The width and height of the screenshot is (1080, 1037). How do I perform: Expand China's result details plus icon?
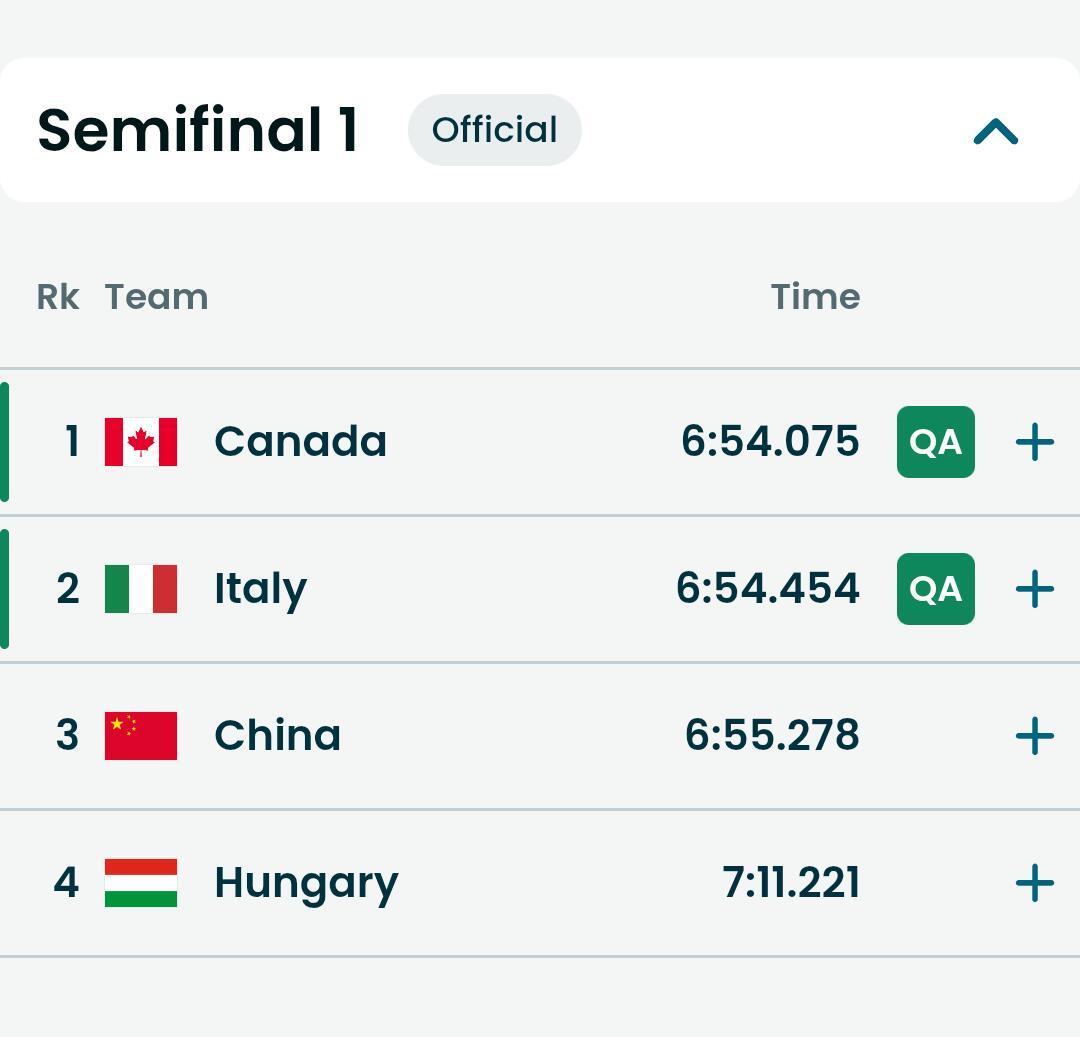click(x=1034, y=736)
